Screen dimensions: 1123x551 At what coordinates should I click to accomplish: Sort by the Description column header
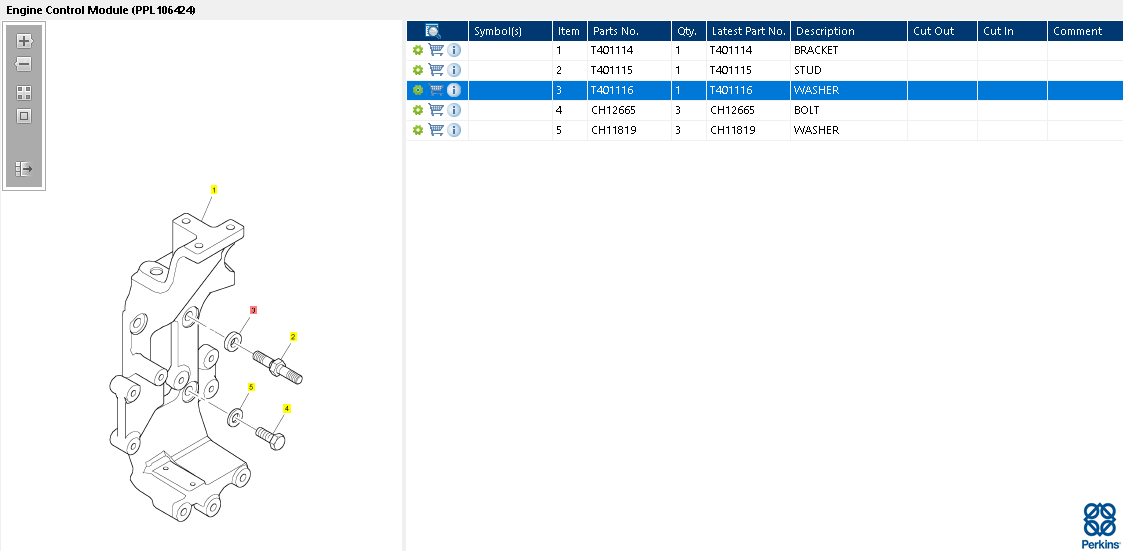point(849,31)
